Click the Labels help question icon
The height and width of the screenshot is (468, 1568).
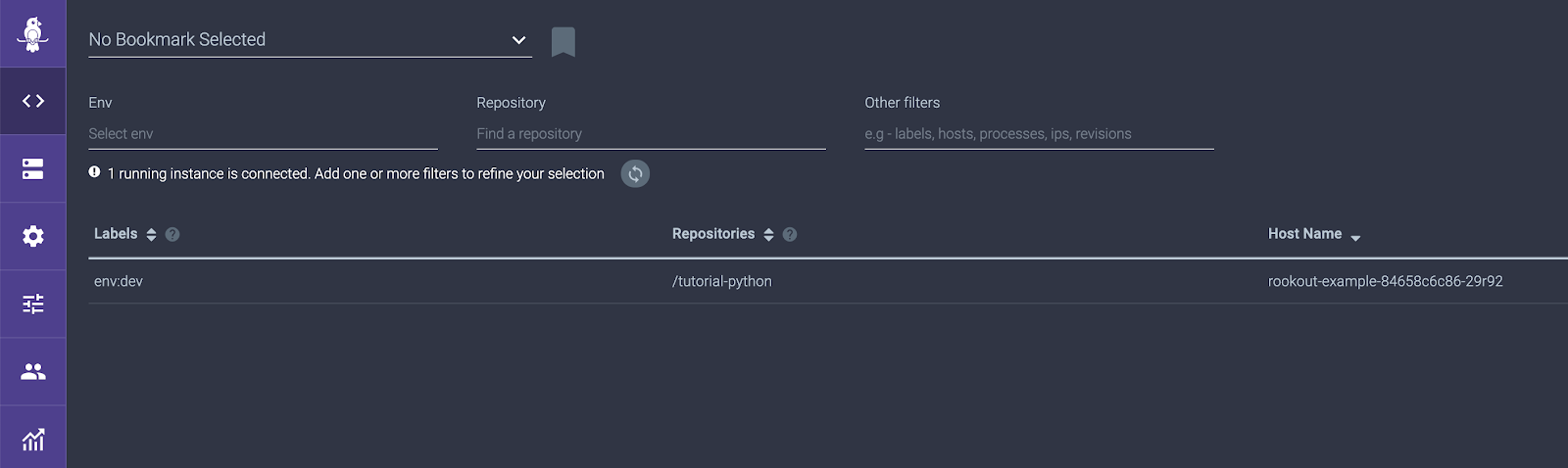pyautogui.click(x=172, y=234)
